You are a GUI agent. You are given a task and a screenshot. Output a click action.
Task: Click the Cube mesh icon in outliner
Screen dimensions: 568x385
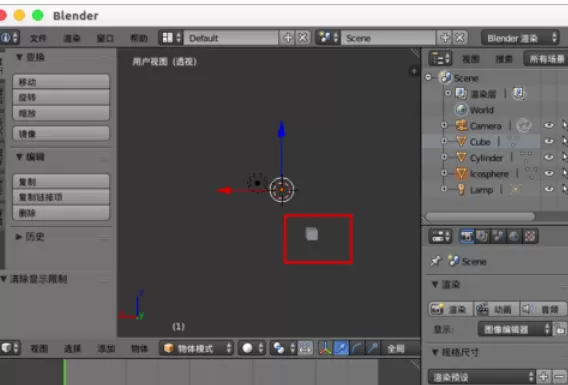[x=461, y=141]
